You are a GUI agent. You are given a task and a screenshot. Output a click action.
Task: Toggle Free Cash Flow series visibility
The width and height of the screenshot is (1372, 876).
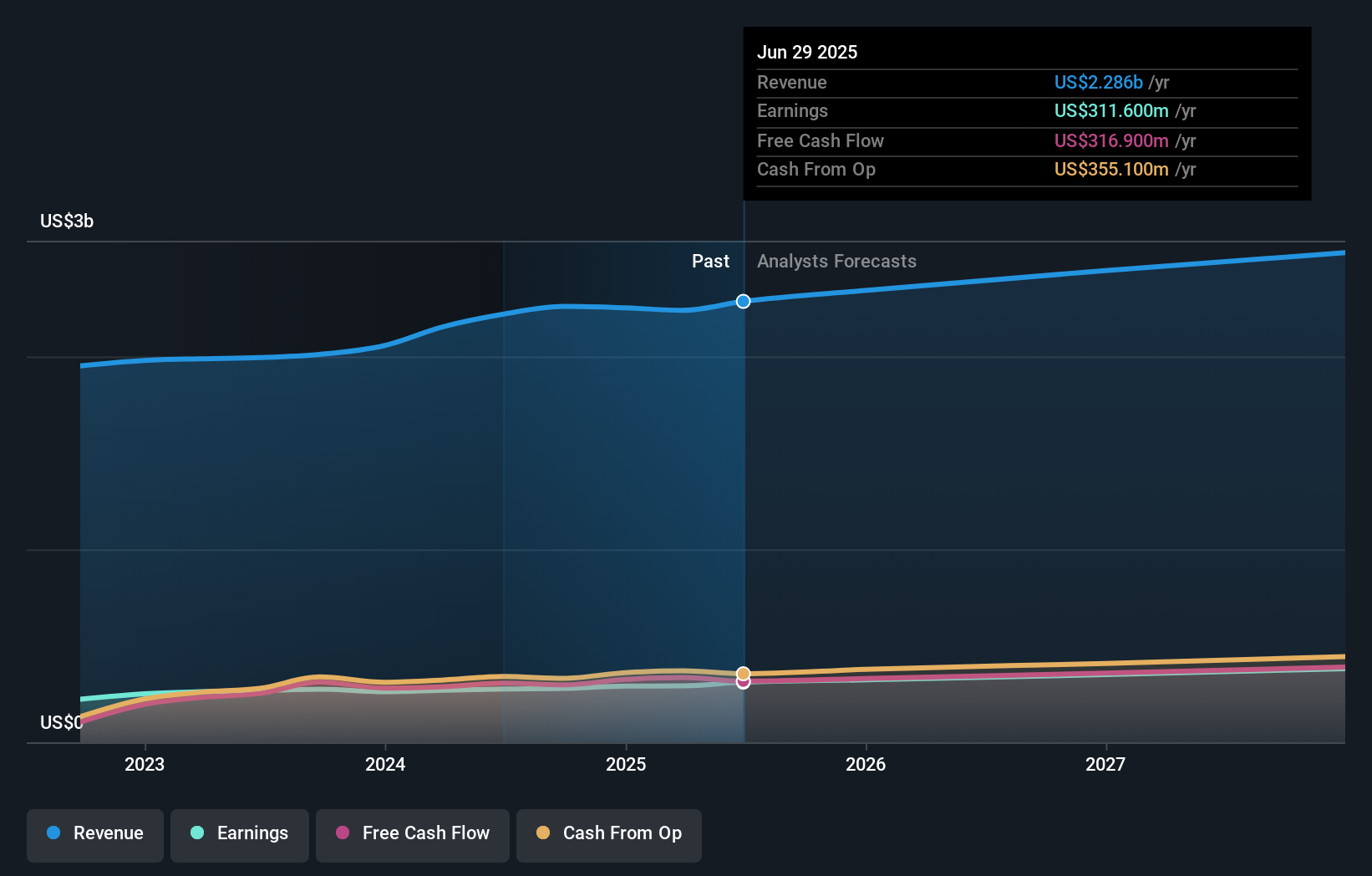tap(412, 833)
